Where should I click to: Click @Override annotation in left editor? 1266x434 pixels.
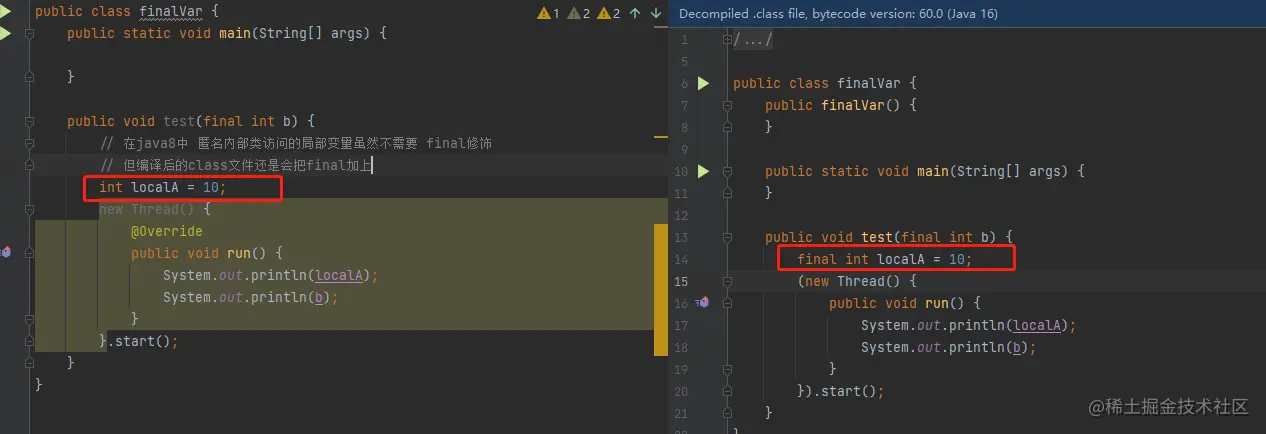(x=167, y=231)
